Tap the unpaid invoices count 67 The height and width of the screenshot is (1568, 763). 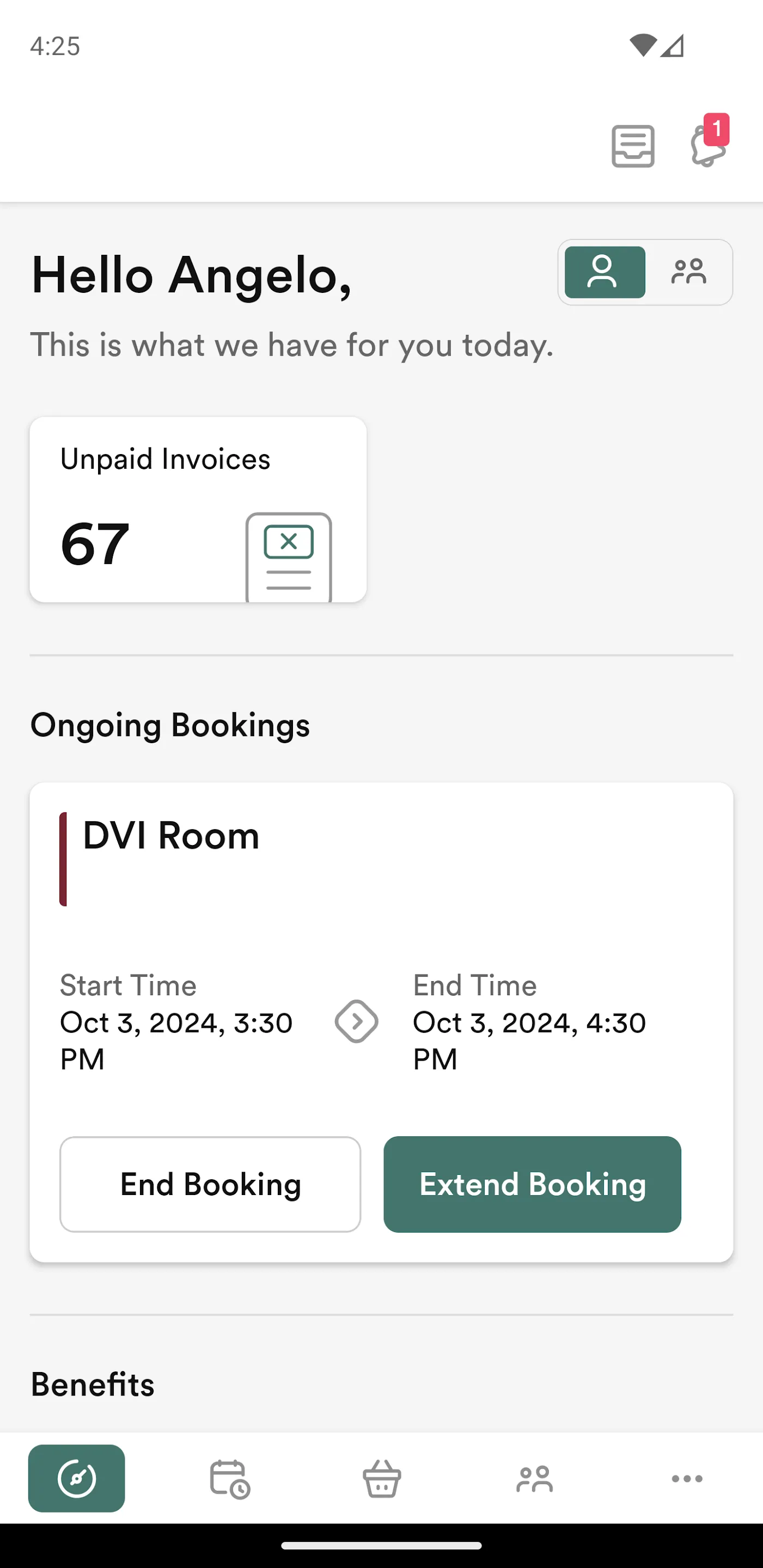(x=95, y=543)
